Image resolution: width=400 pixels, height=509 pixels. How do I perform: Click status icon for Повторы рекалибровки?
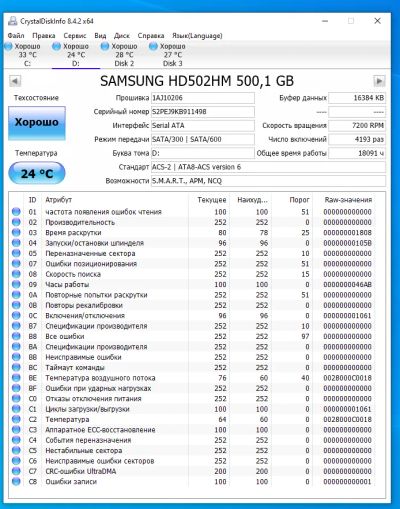pos(16,305)
